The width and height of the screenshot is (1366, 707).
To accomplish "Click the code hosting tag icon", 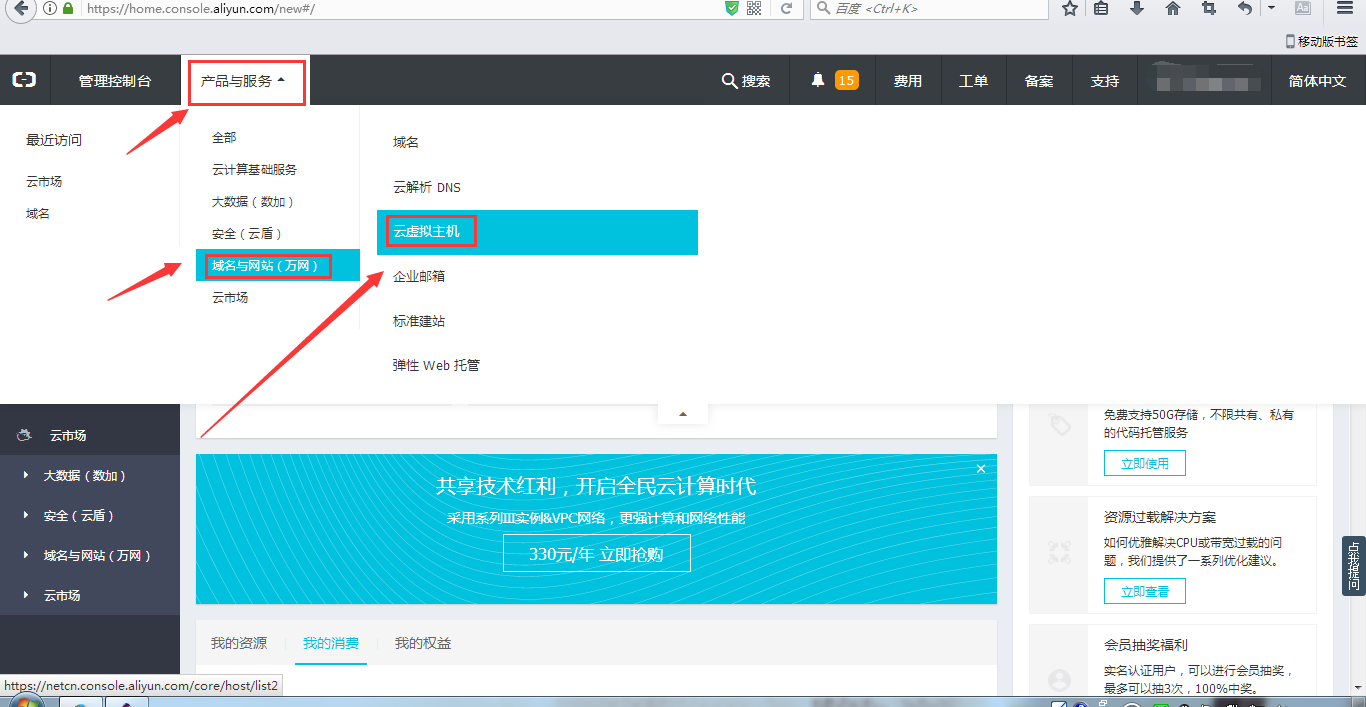I will 1060,425.
